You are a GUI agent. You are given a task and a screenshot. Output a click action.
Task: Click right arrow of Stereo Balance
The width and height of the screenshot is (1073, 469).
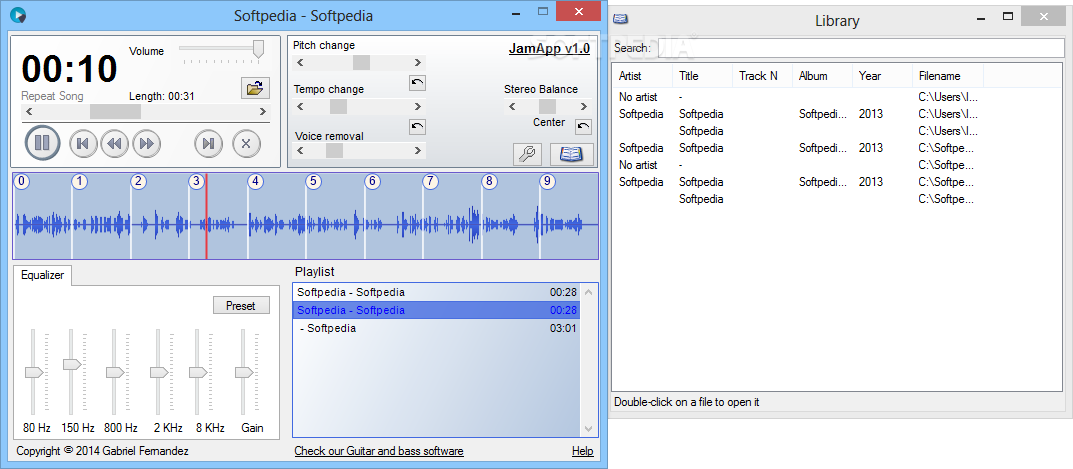pyautogui.click(x=583, y=106)
